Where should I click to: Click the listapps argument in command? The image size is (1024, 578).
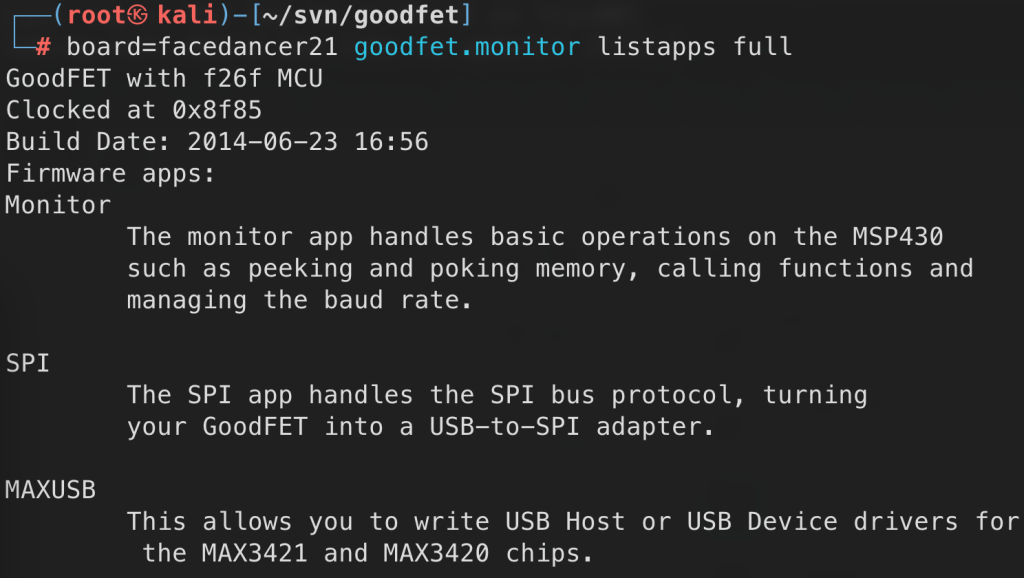coord(656,46)
